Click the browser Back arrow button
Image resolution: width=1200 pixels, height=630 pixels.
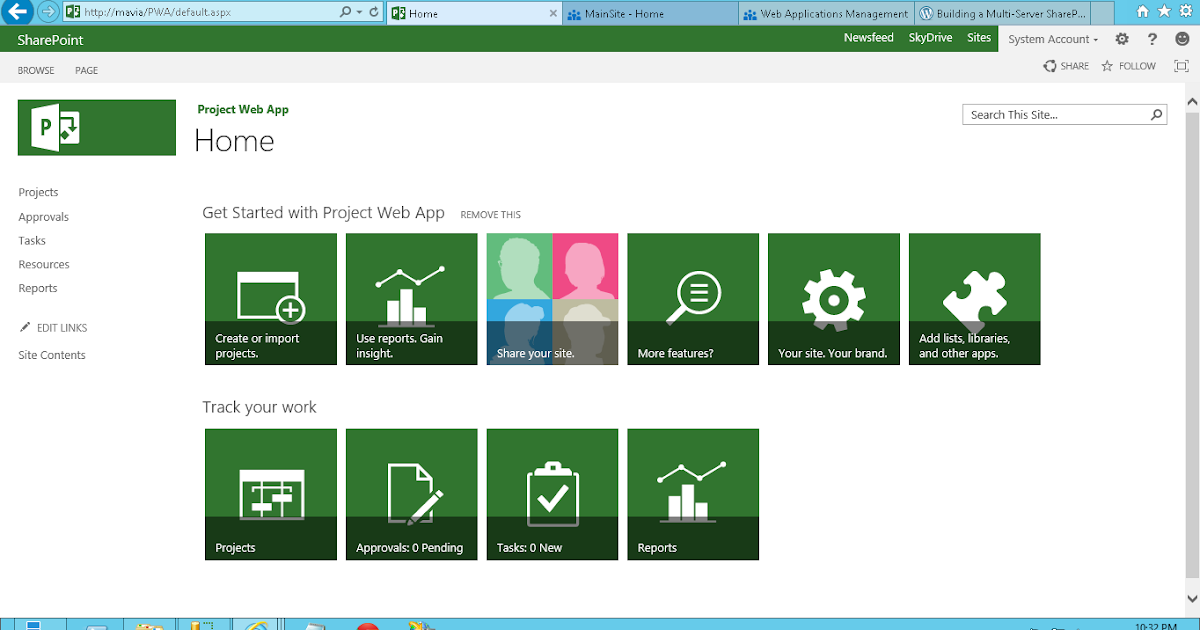pyautogui.click(x=17, y=13)
